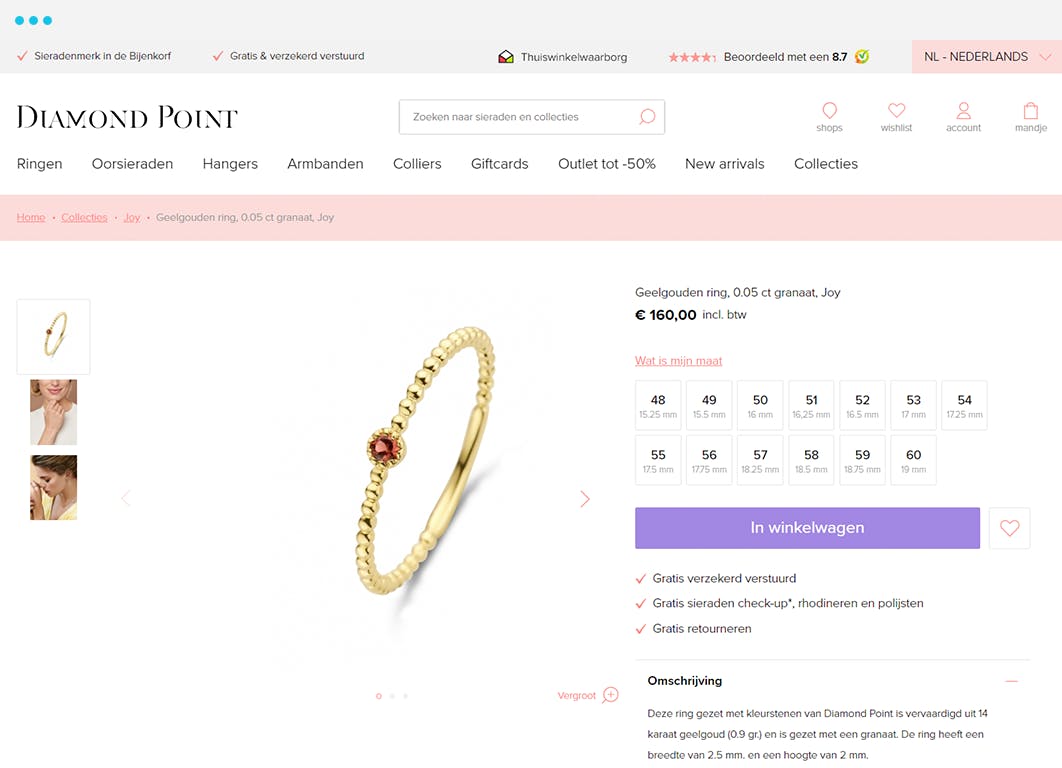Show previous product image with left arrow
The width and height of the screenshot is (1062, 768).
tap(125, 499)
